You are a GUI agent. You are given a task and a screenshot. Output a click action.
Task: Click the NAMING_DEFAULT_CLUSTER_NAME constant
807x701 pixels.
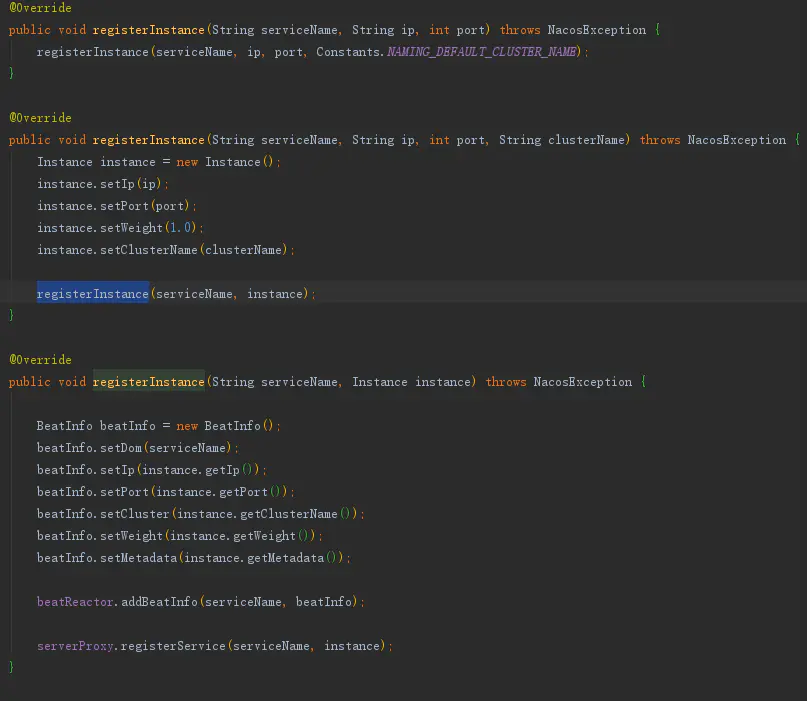point(481,52)
